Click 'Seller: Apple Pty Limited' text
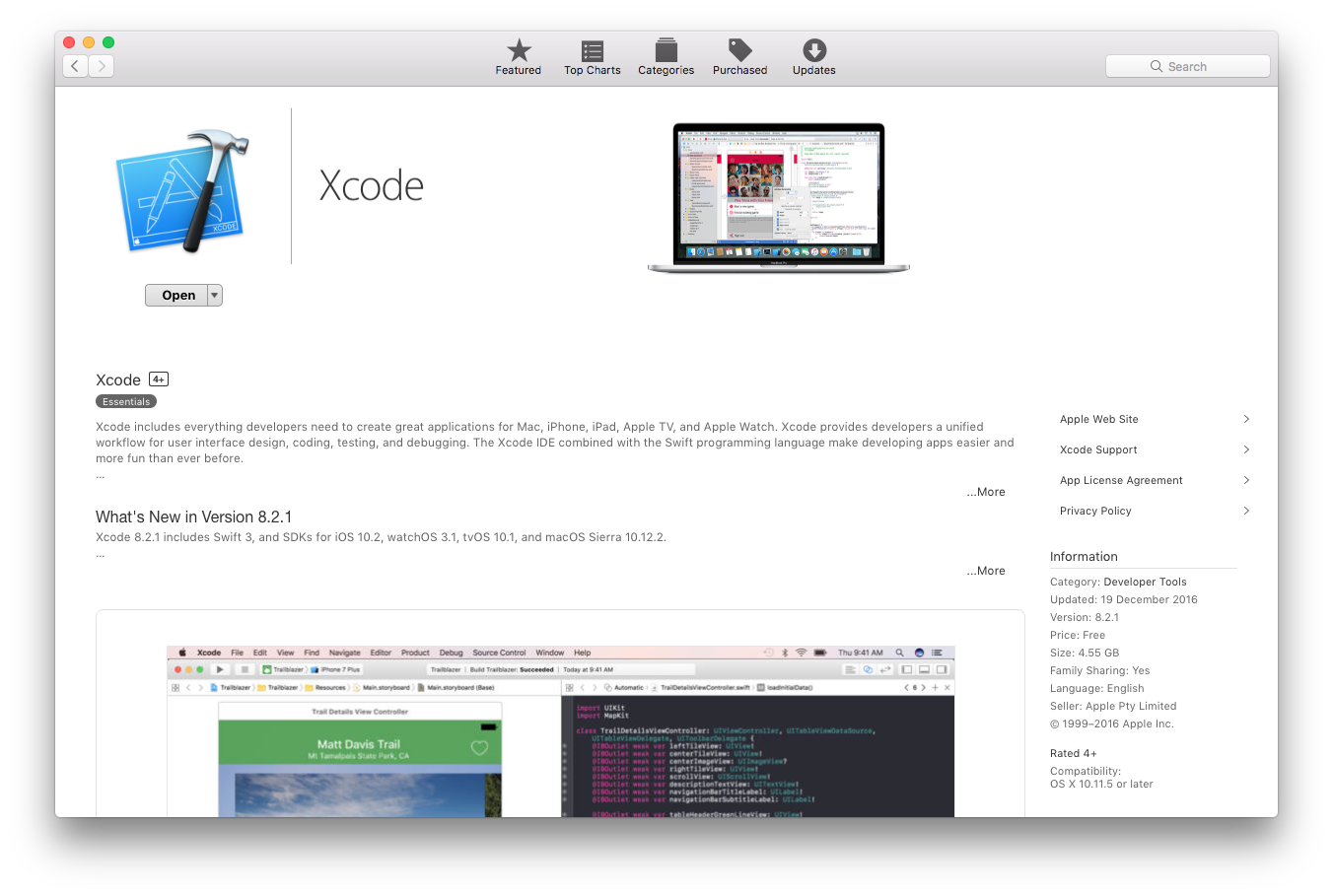Viewport: 1333px width, 896px height. 1113,706
